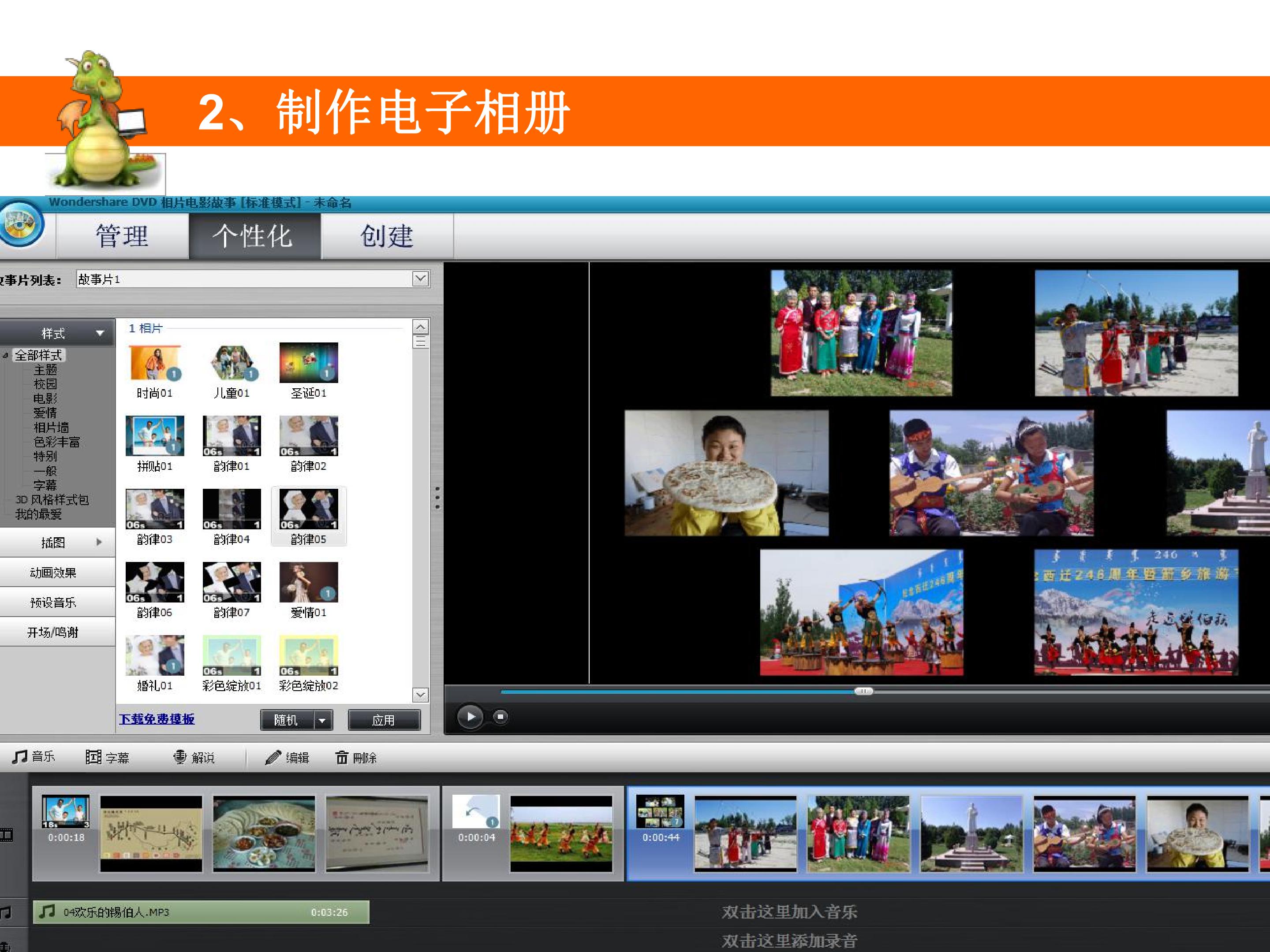Open the 随机 button dropdown arrow
1270x952 pixels.
click(x=323, y=720)
